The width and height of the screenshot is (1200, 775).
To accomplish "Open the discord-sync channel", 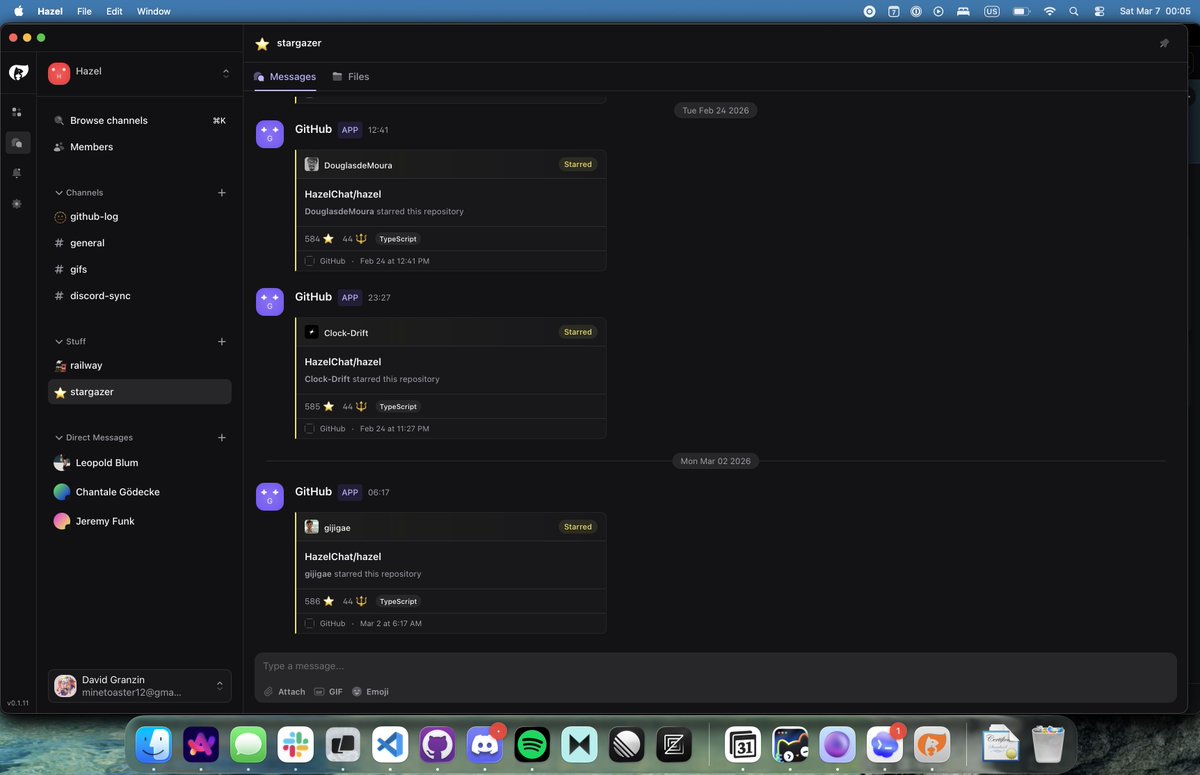I will [x=140, y=296].
